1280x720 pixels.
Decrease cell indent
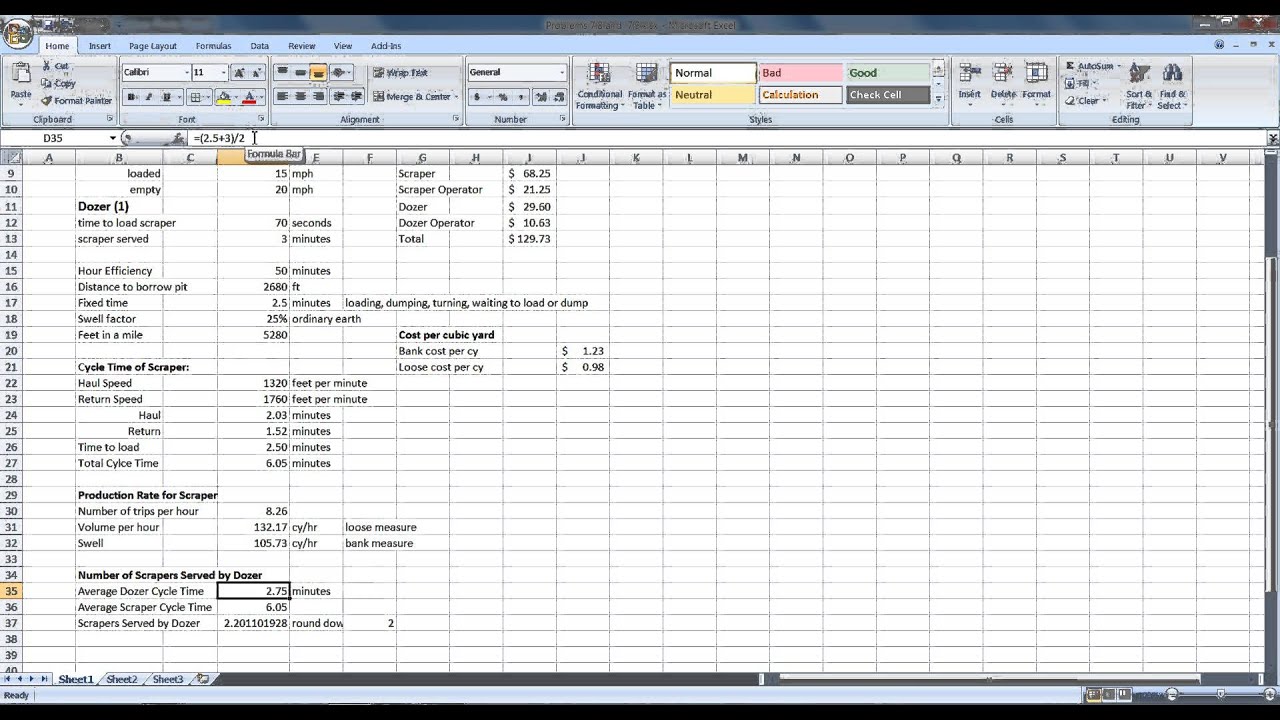tap(338, 97)
